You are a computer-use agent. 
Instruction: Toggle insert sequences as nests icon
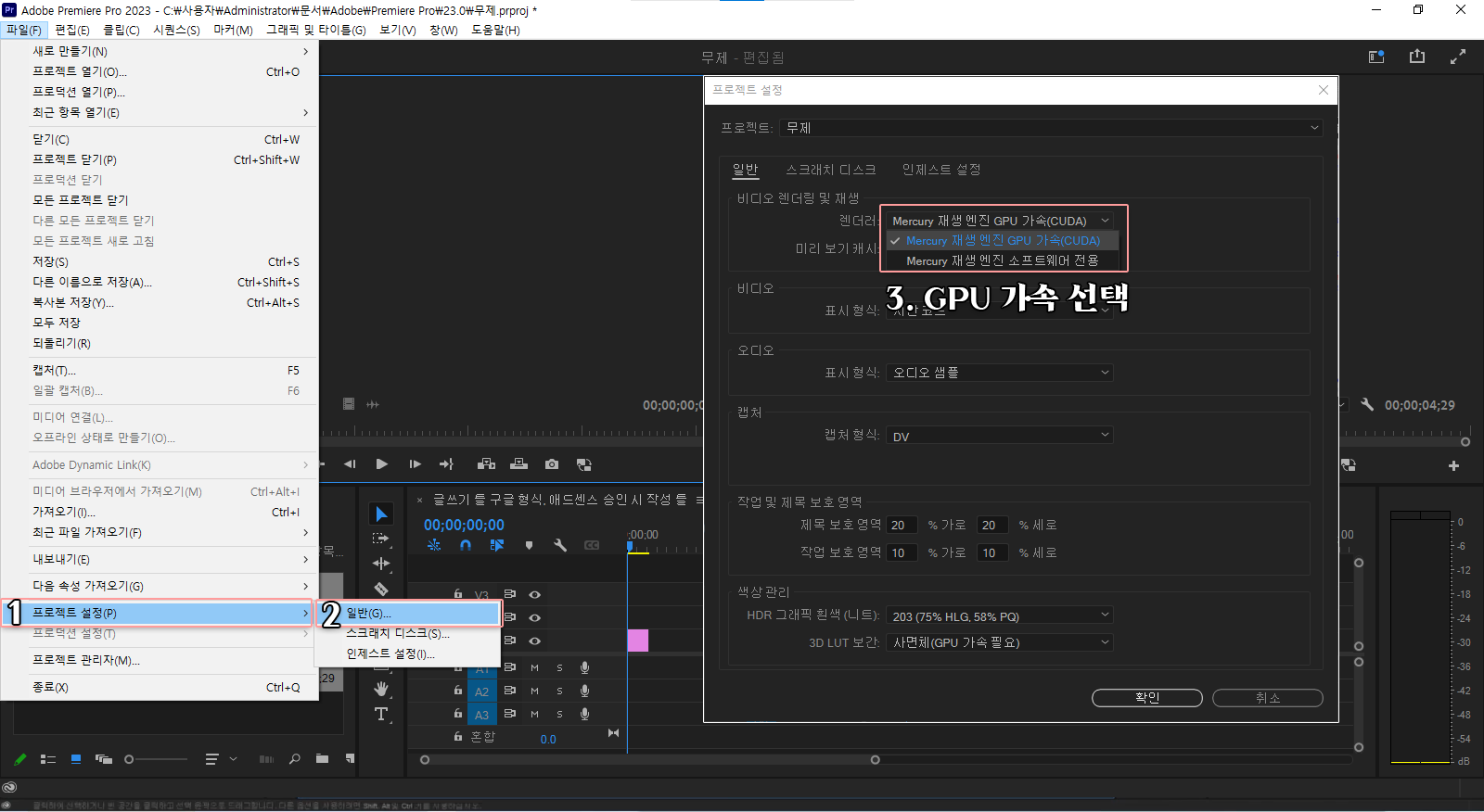pos(434,546)
